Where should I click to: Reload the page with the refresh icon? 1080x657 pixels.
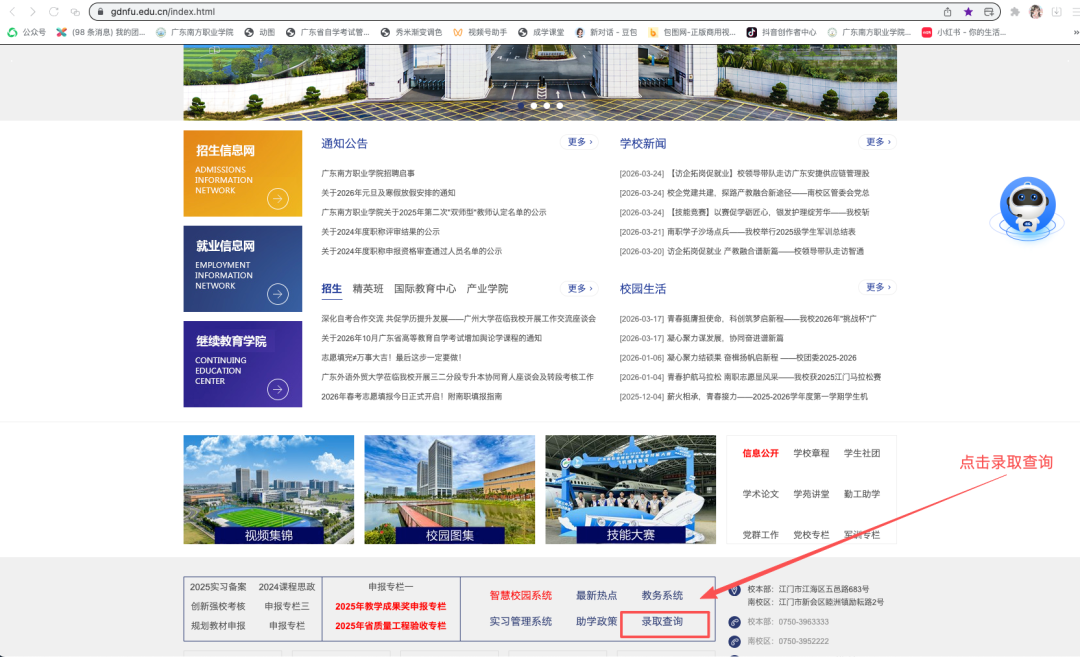pyautogui.click(x=55, y=11)
